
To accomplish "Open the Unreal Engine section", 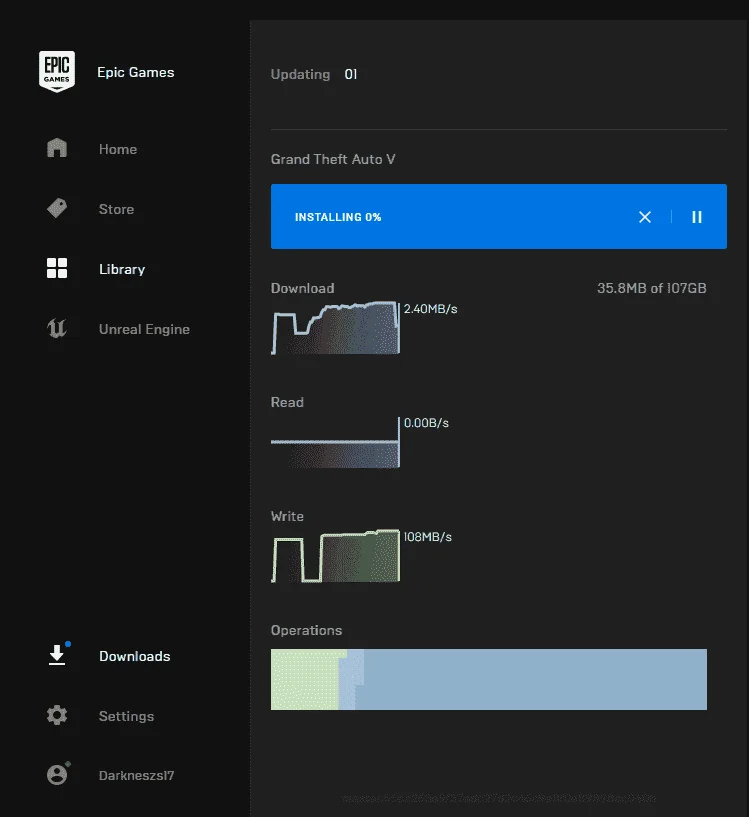I will [144, 329].
